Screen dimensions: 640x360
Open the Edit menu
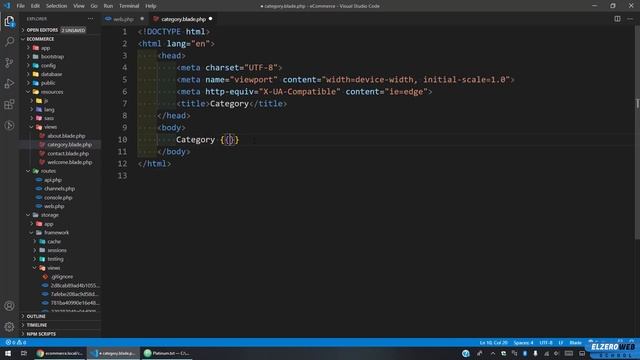coord(36,6)
